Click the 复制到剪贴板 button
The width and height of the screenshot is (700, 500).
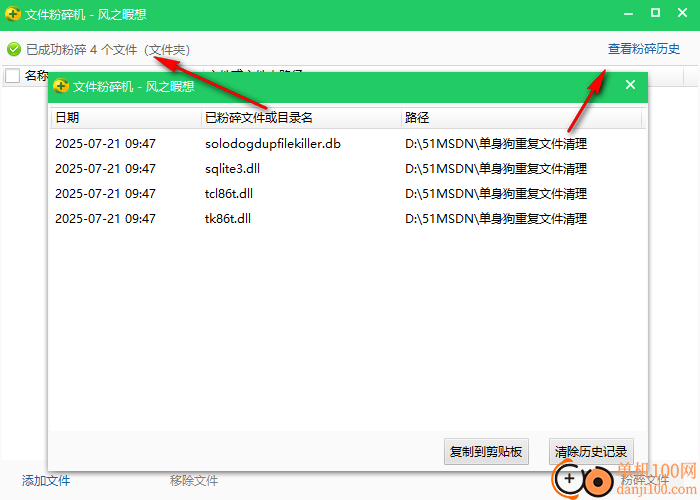(x=486, y=451)
